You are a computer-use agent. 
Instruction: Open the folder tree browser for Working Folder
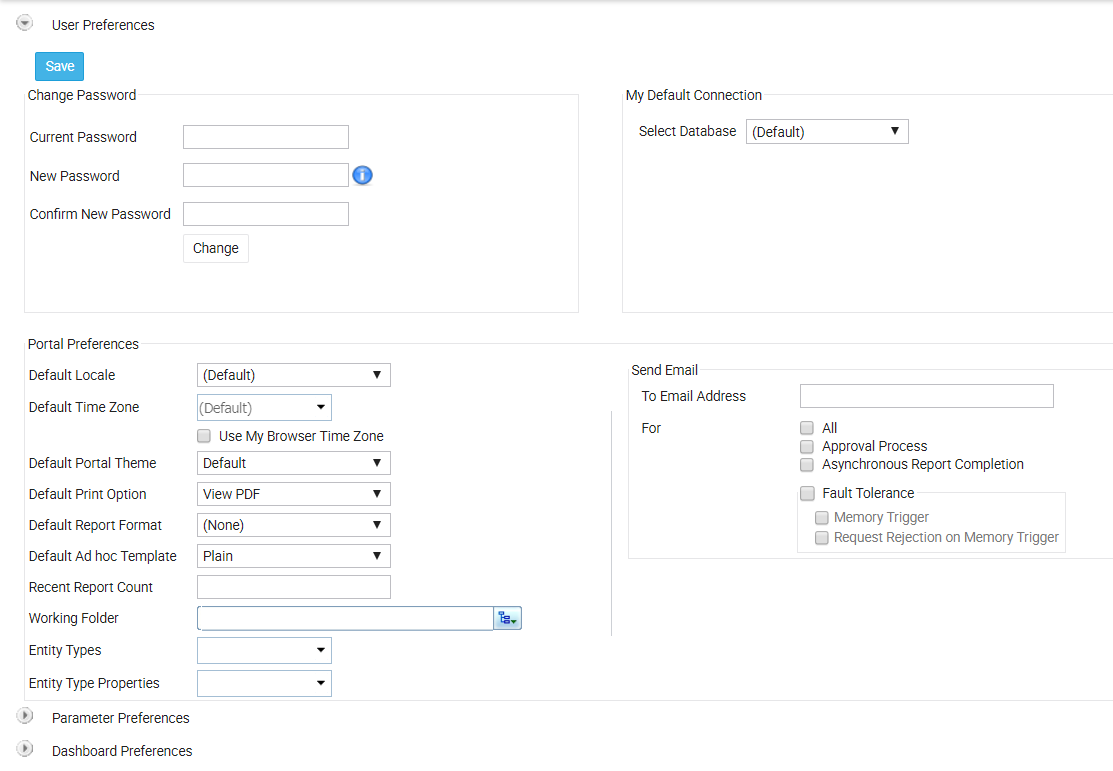click(508, 618)
